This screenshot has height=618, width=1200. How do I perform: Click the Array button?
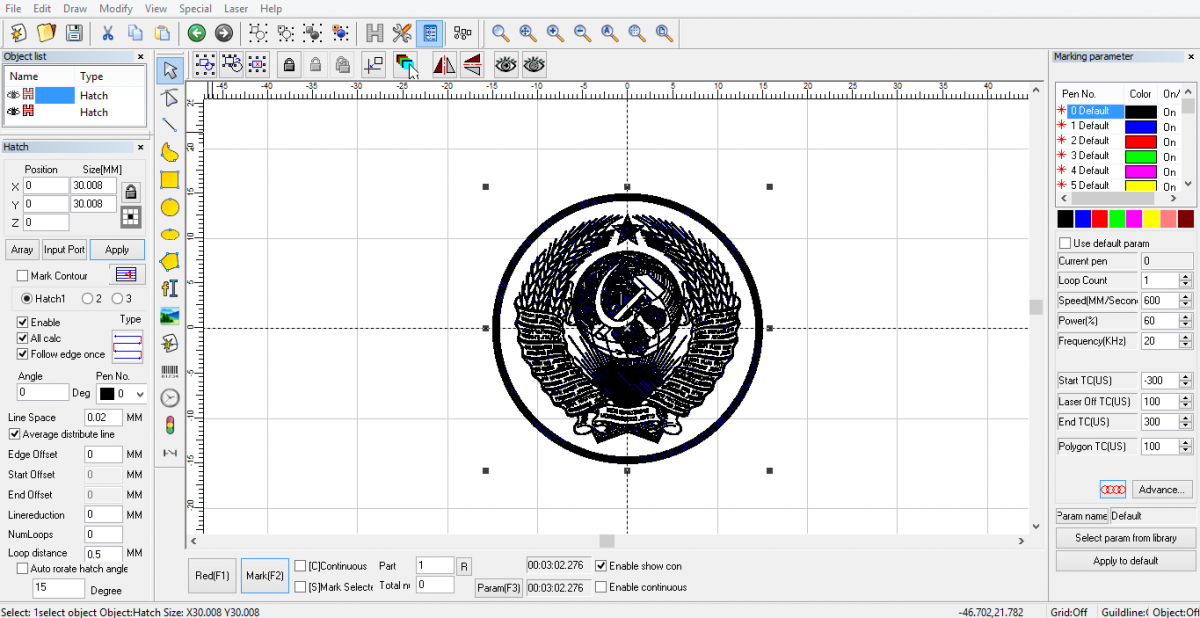pos(22,250)
